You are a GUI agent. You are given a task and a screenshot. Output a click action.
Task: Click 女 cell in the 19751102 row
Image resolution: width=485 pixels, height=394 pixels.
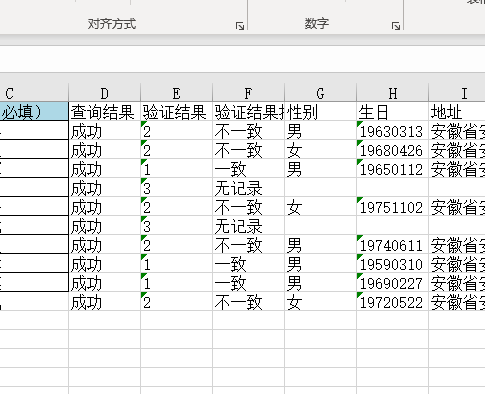click(x=320, y=207)
